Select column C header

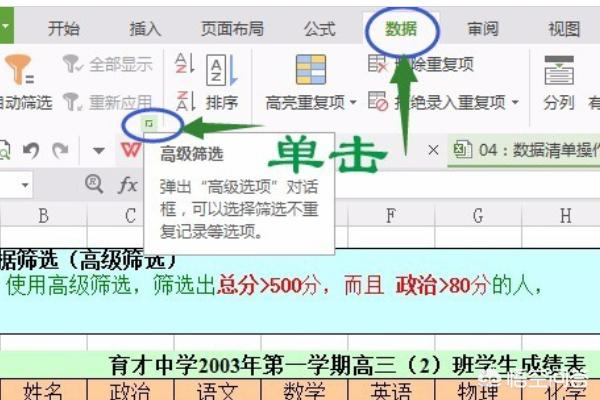pos(130,216)
